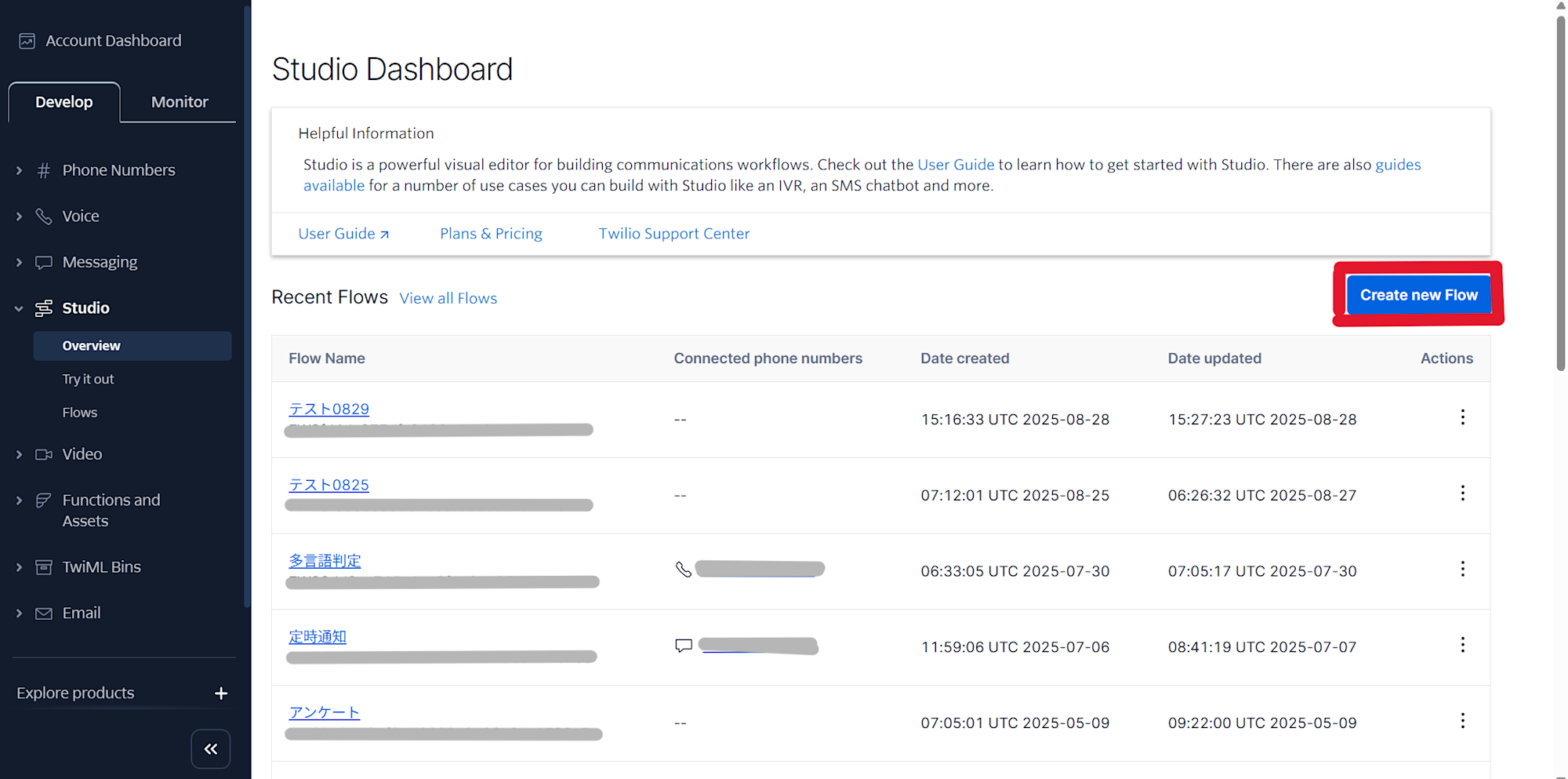
Task: Open actions menu for 多言語判定 flow
Action: click(x=1462, y=570)
